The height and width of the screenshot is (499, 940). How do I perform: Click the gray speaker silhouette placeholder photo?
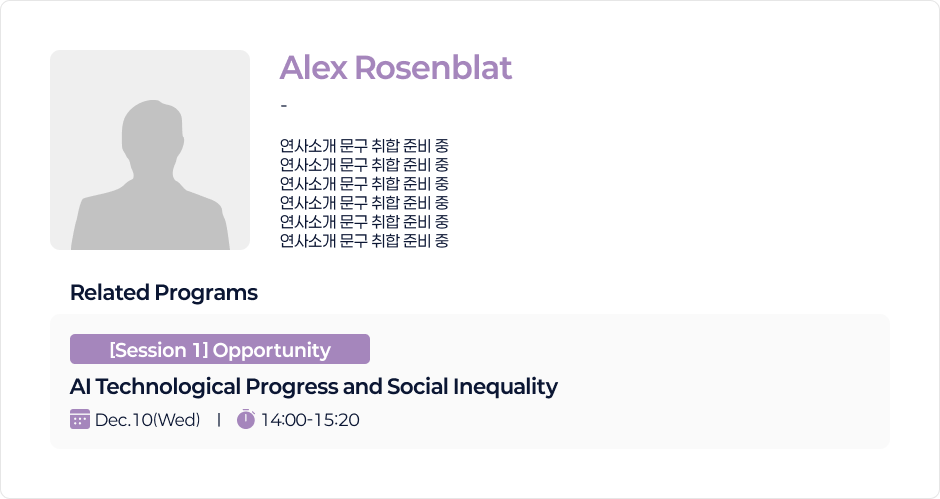pyautogui.click(x=150, y=150)
